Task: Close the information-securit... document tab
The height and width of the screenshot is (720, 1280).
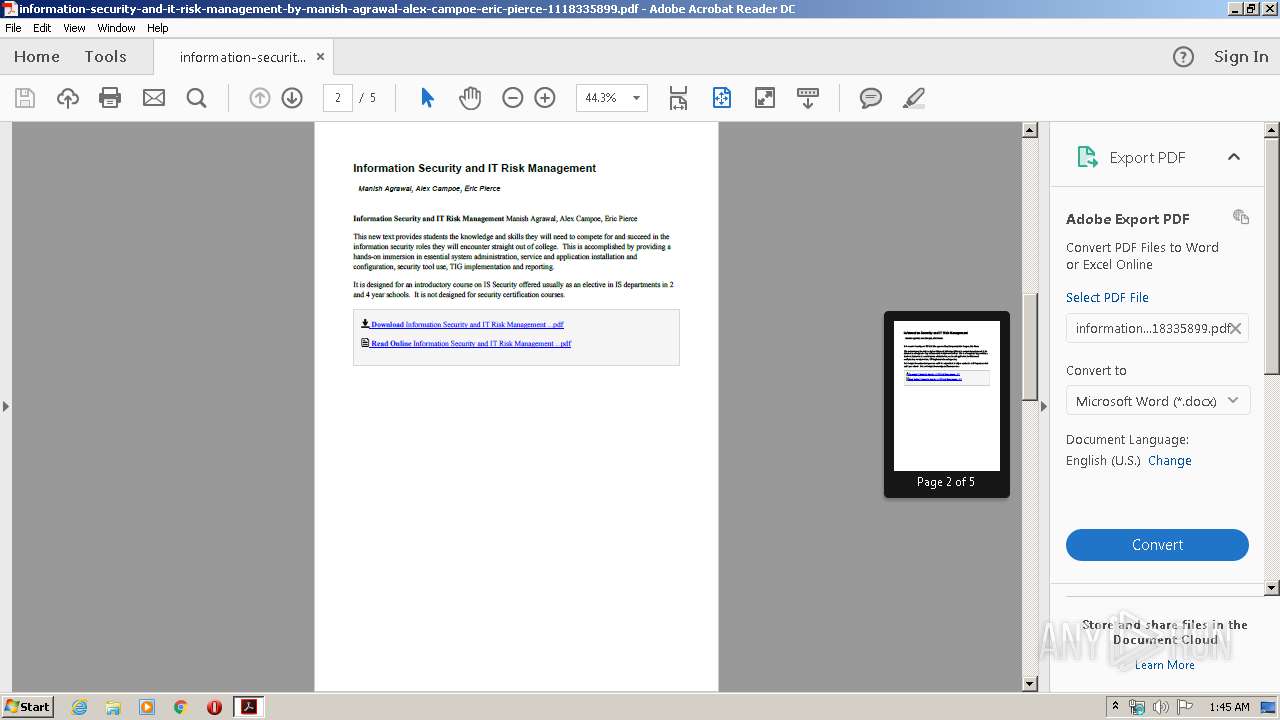Action: 320,57
